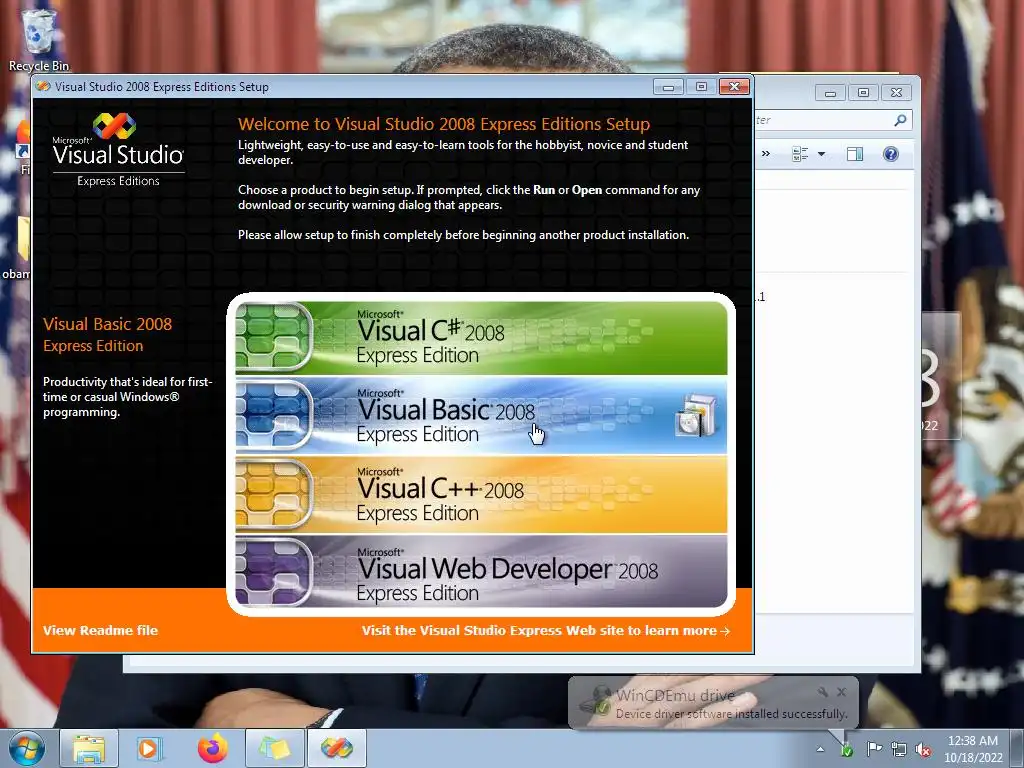Click the WinCDEmu drive notification text

coord(675,695)
